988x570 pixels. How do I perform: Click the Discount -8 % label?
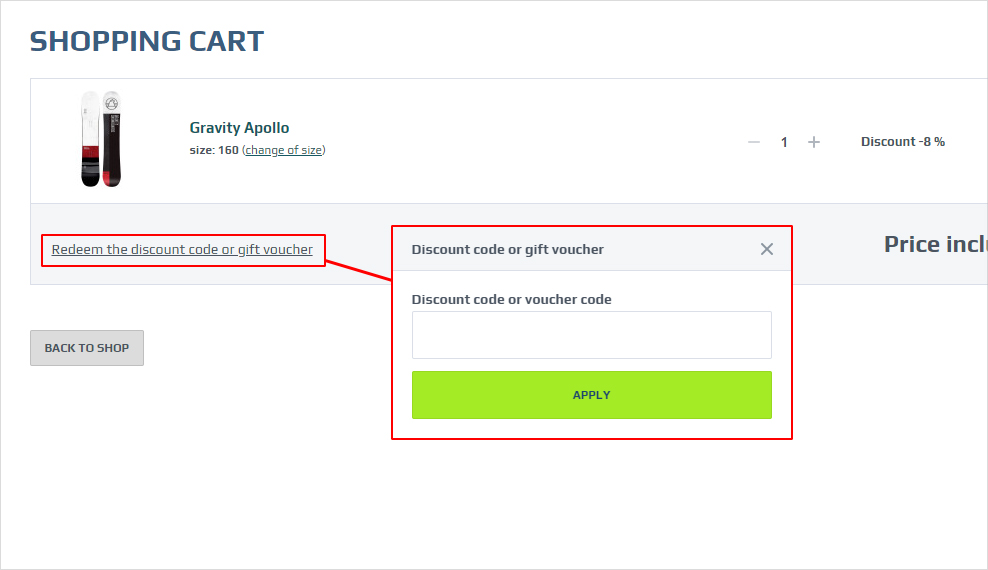click(903, 142)
